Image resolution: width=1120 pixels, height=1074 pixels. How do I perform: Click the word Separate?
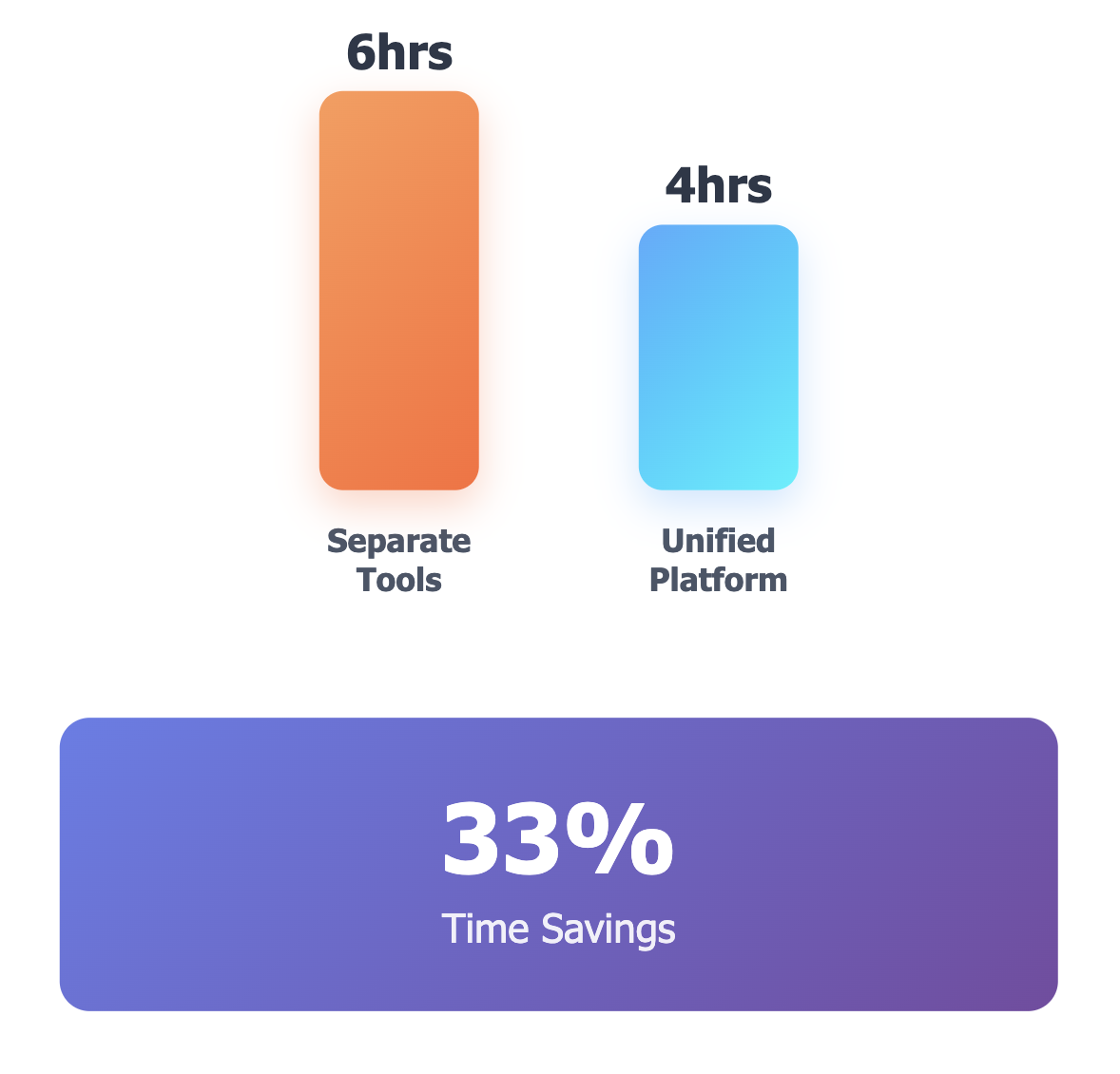(398, 542)
